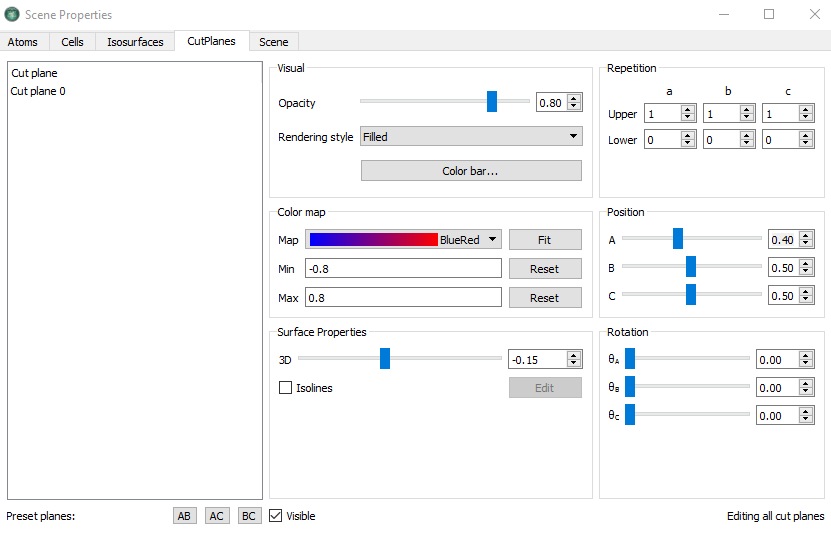Increase the Opacity value with up arrow
Viewport: 831px width, 535px height.
click(x=574, y=98)
